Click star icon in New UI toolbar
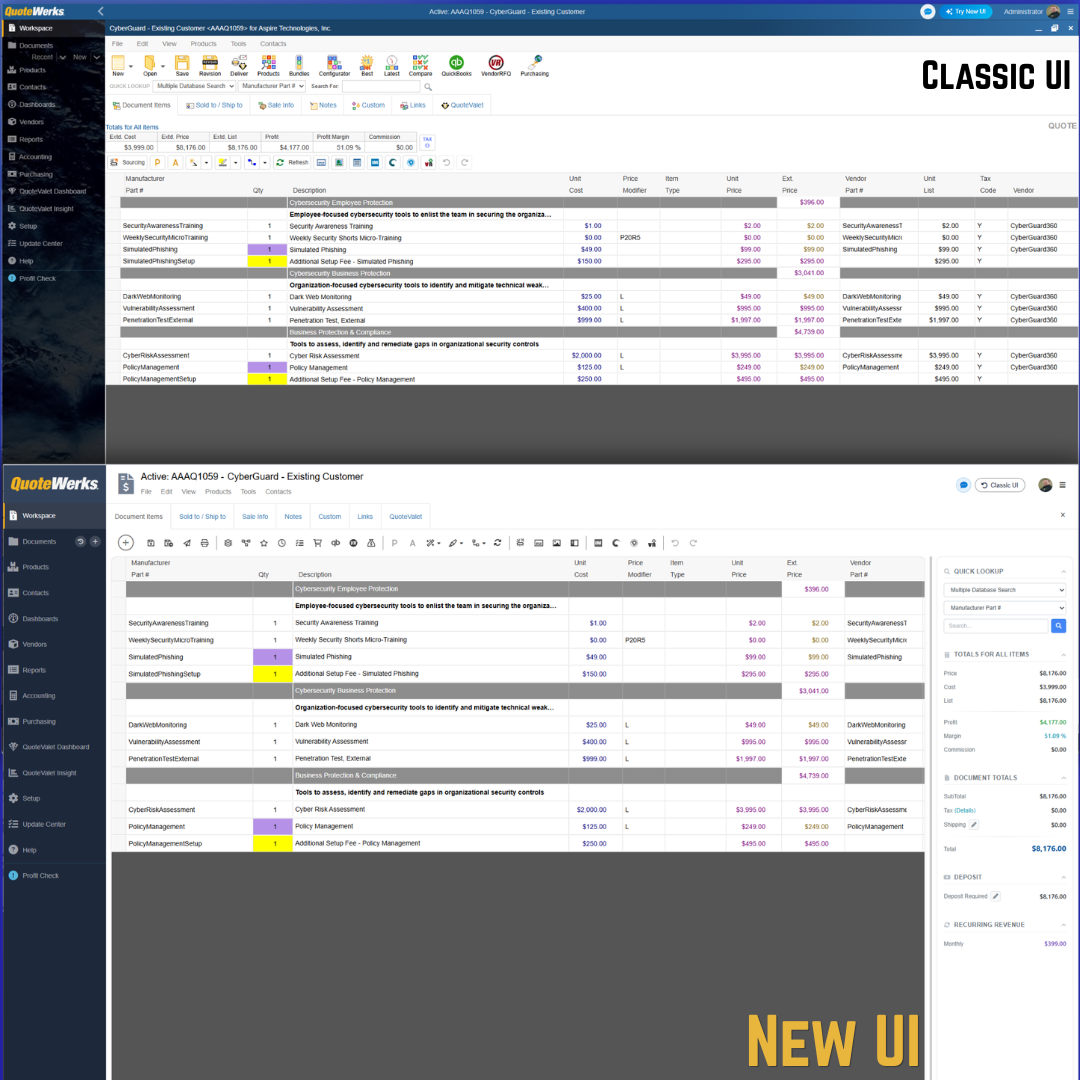The image size is (1080, 1080). click(264, 543)
